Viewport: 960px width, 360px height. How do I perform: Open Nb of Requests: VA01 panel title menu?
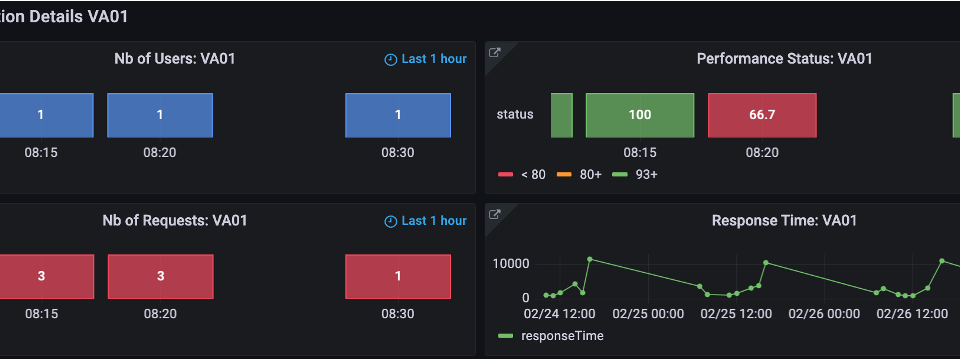coord(174,220)
